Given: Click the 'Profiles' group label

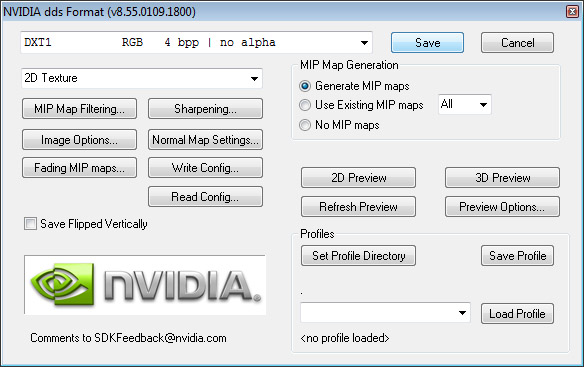Looking at the screenshot, I should pyautogui.click(x=317, y=234).
